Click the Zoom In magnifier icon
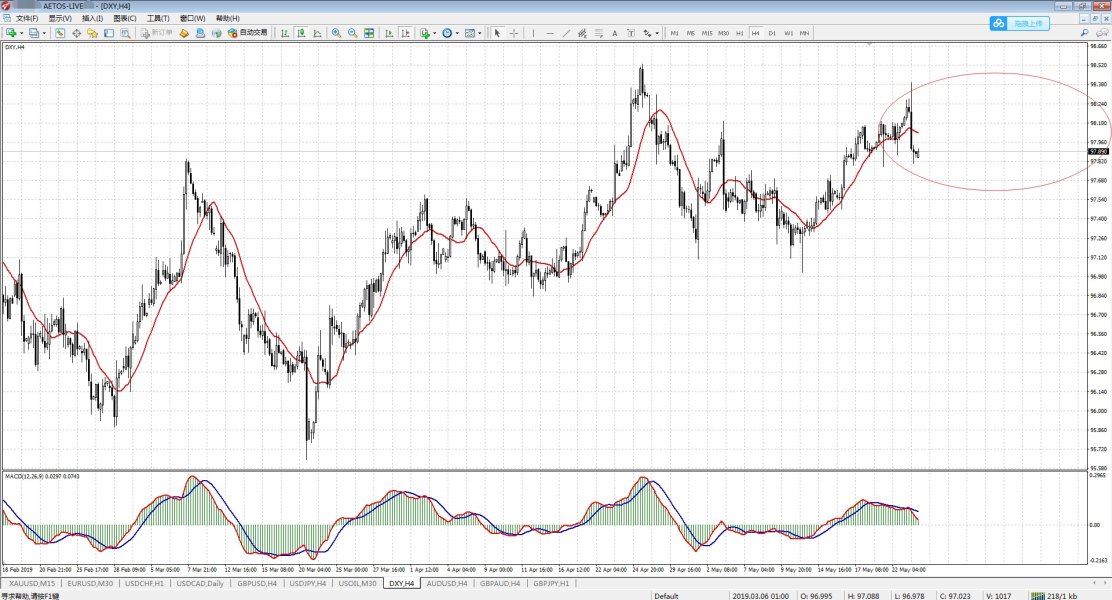The width and height of the screenshot is (1112, 600). point(336,33)
